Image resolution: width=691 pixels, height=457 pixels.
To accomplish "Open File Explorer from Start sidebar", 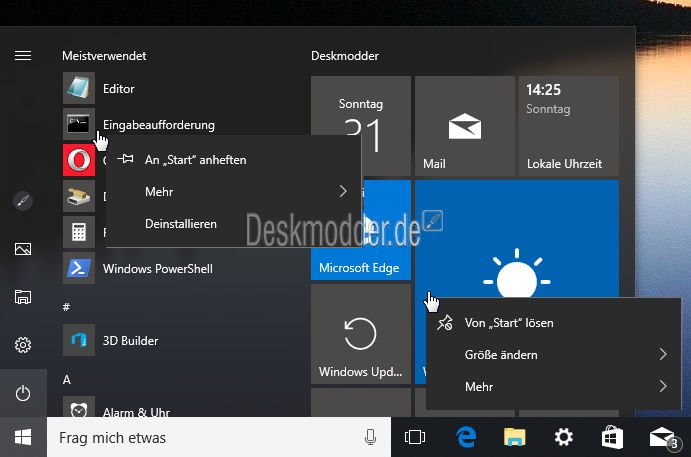I will [23, 297].
